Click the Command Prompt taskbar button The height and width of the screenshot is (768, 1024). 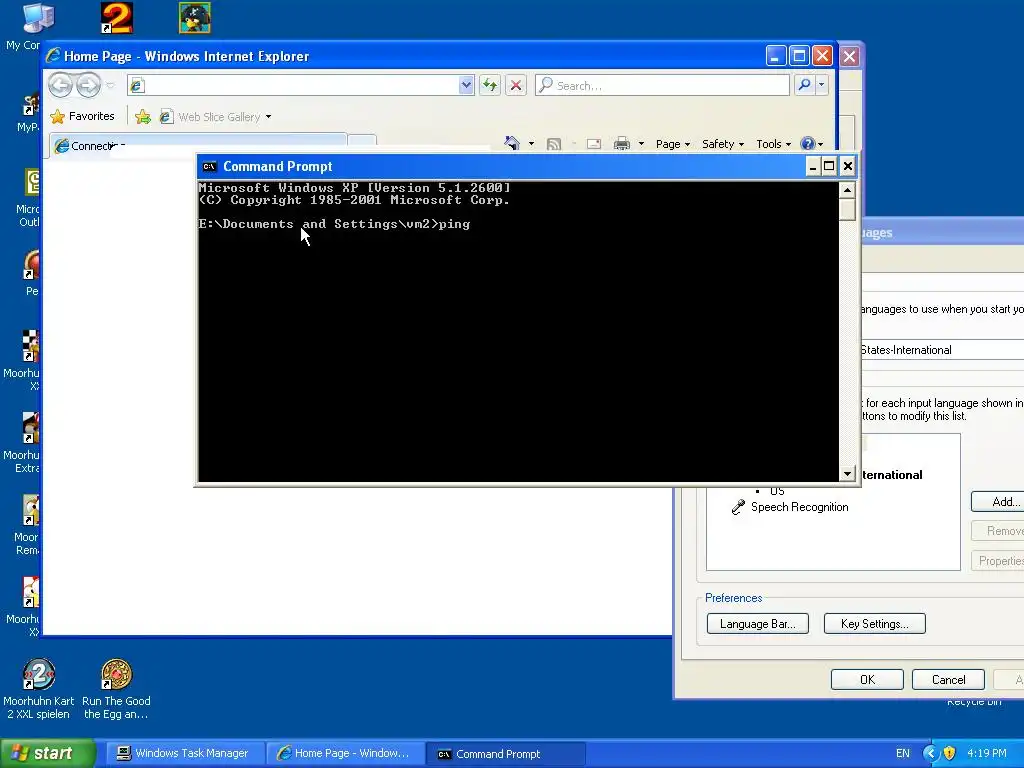[505, 754]
